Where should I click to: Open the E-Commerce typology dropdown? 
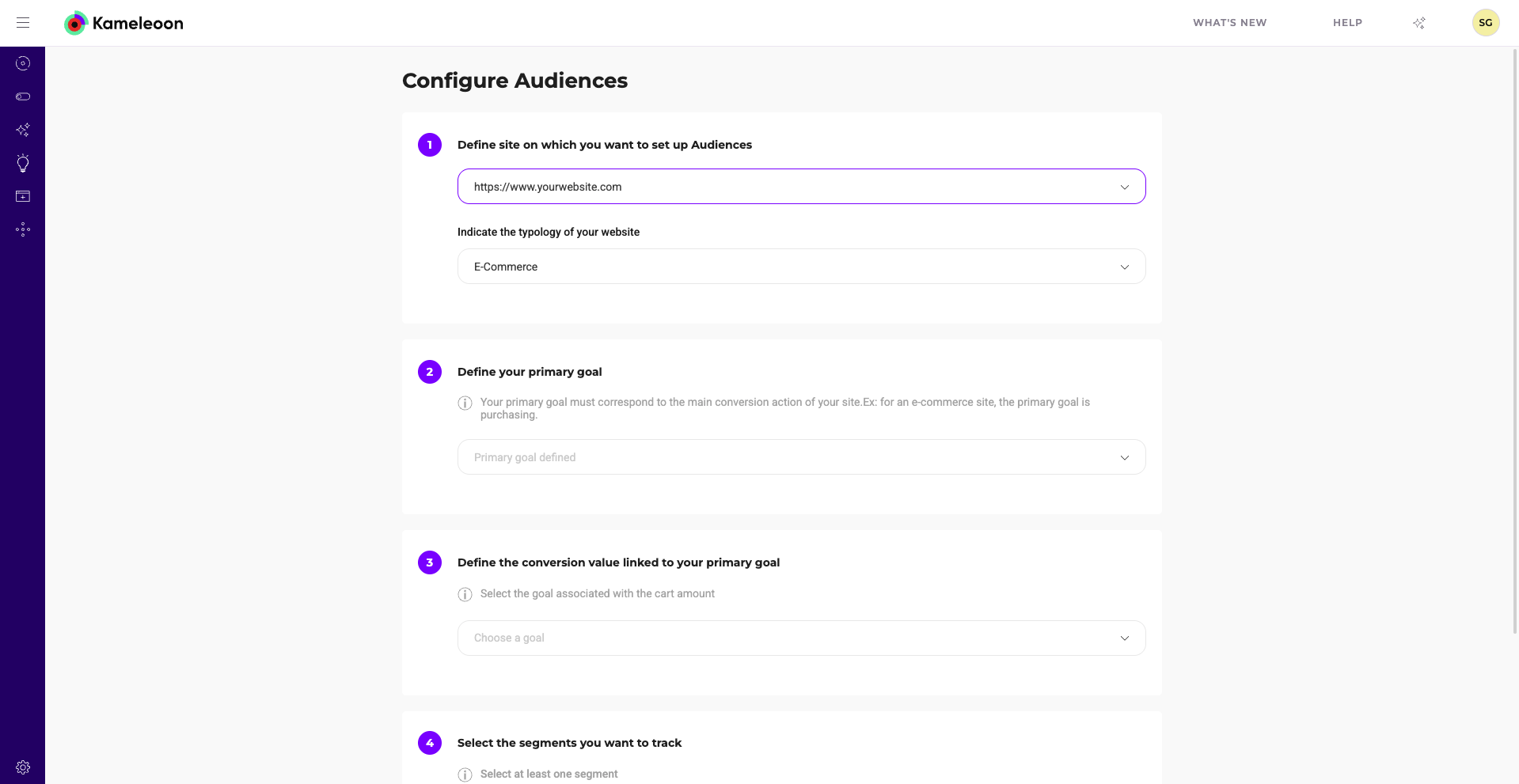coord(801,267)
